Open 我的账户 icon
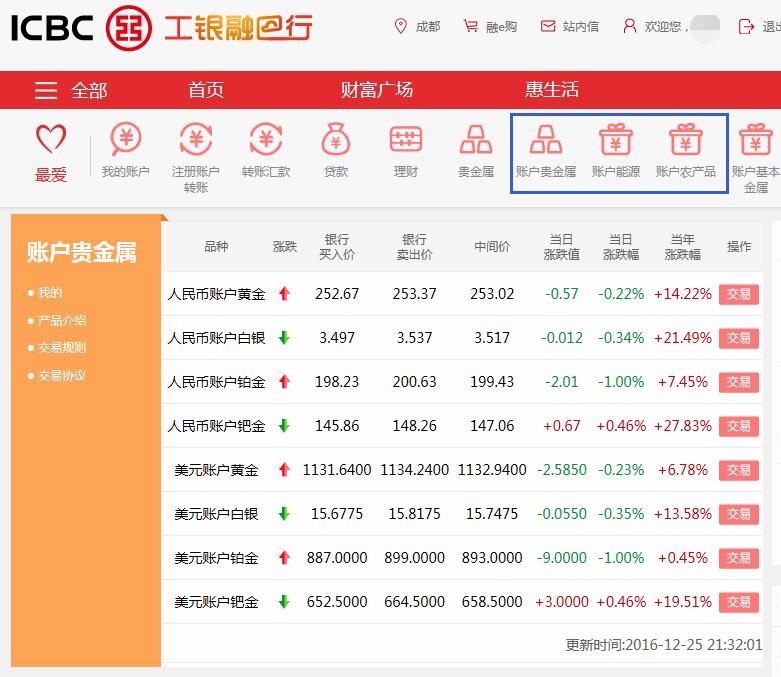The width and height of the screenshot is (781, 677). 126,138
